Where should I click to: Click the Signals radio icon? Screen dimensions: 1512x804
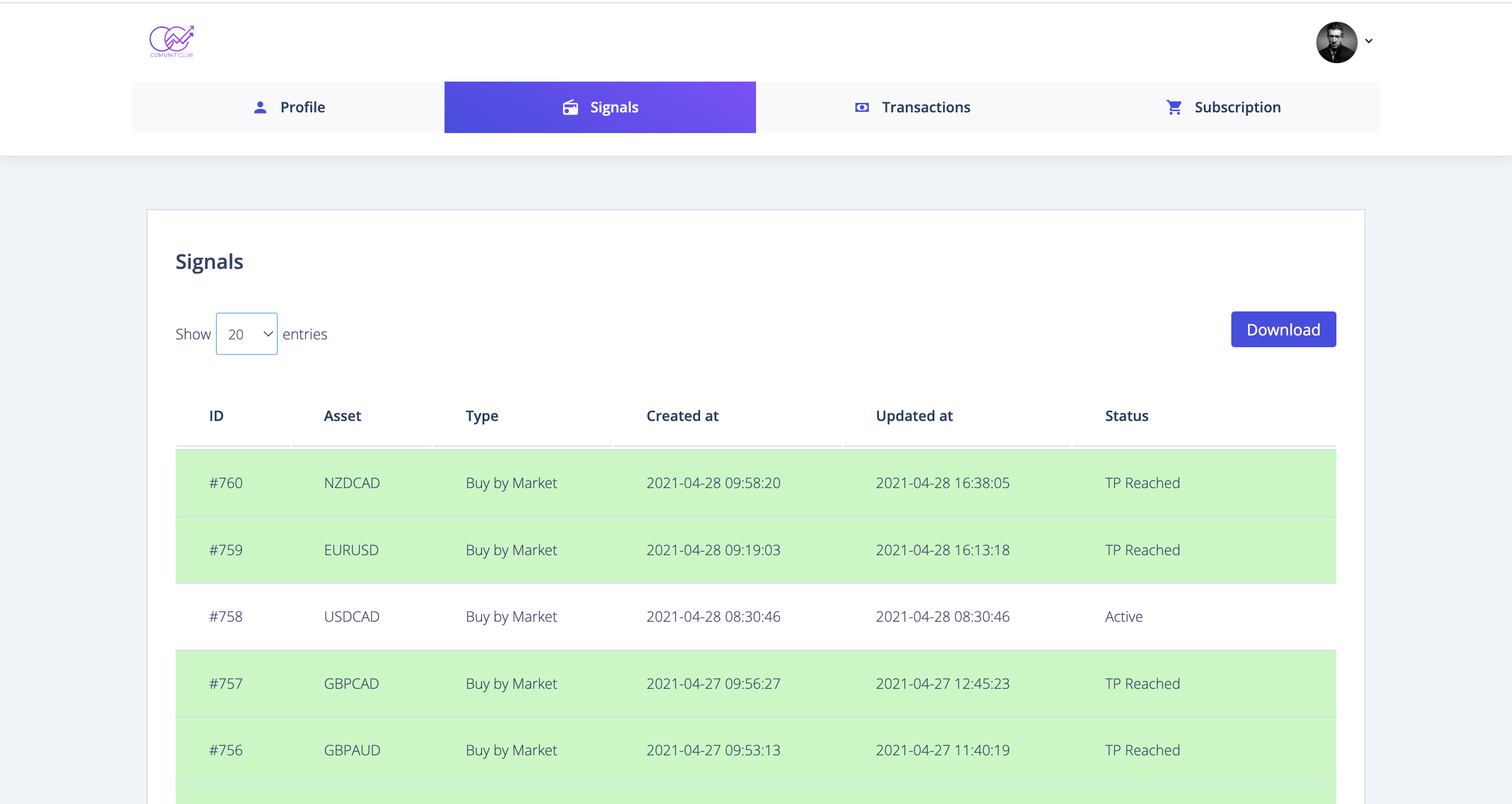point(570,107)
